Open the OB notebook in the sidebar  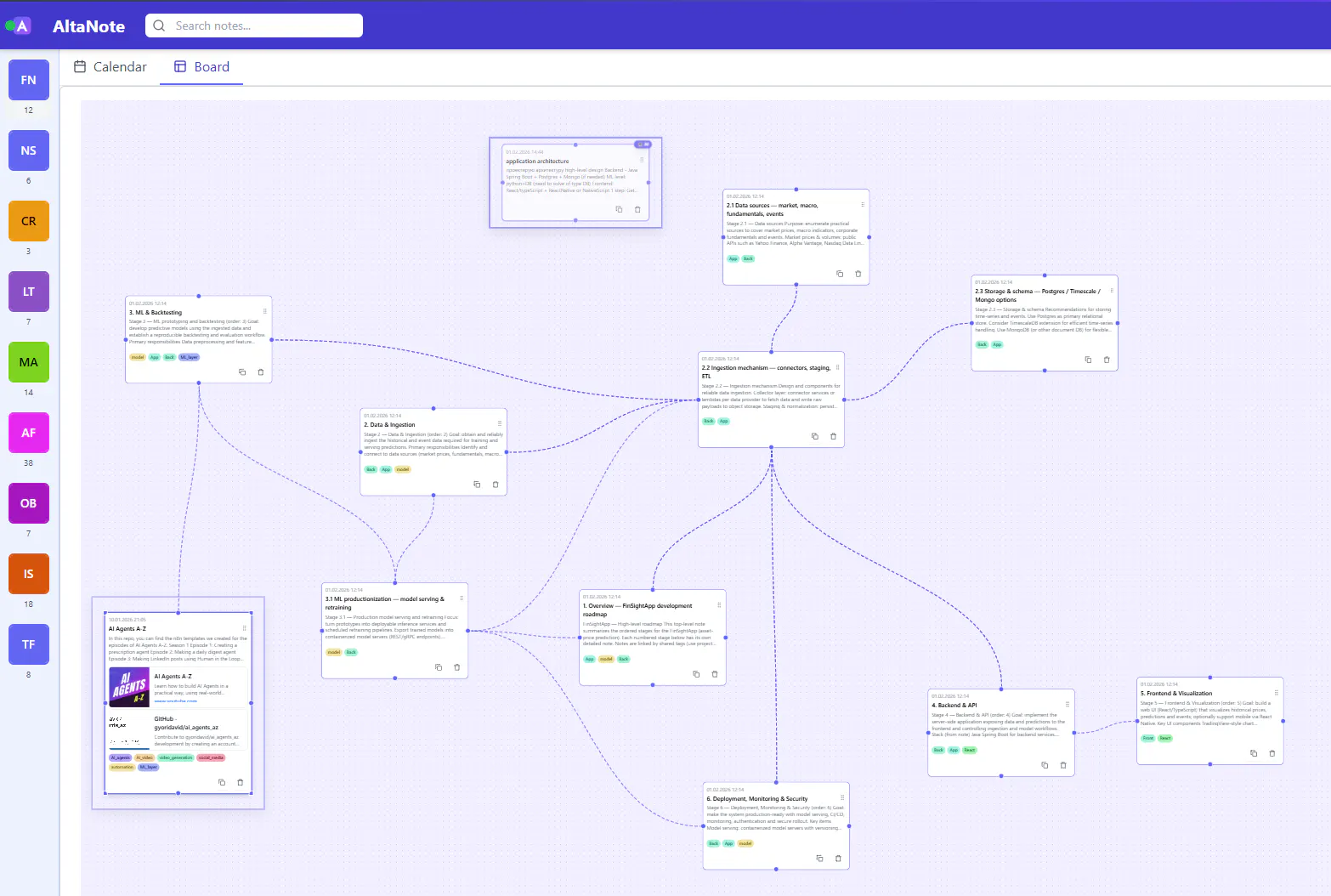click(29, 503)
